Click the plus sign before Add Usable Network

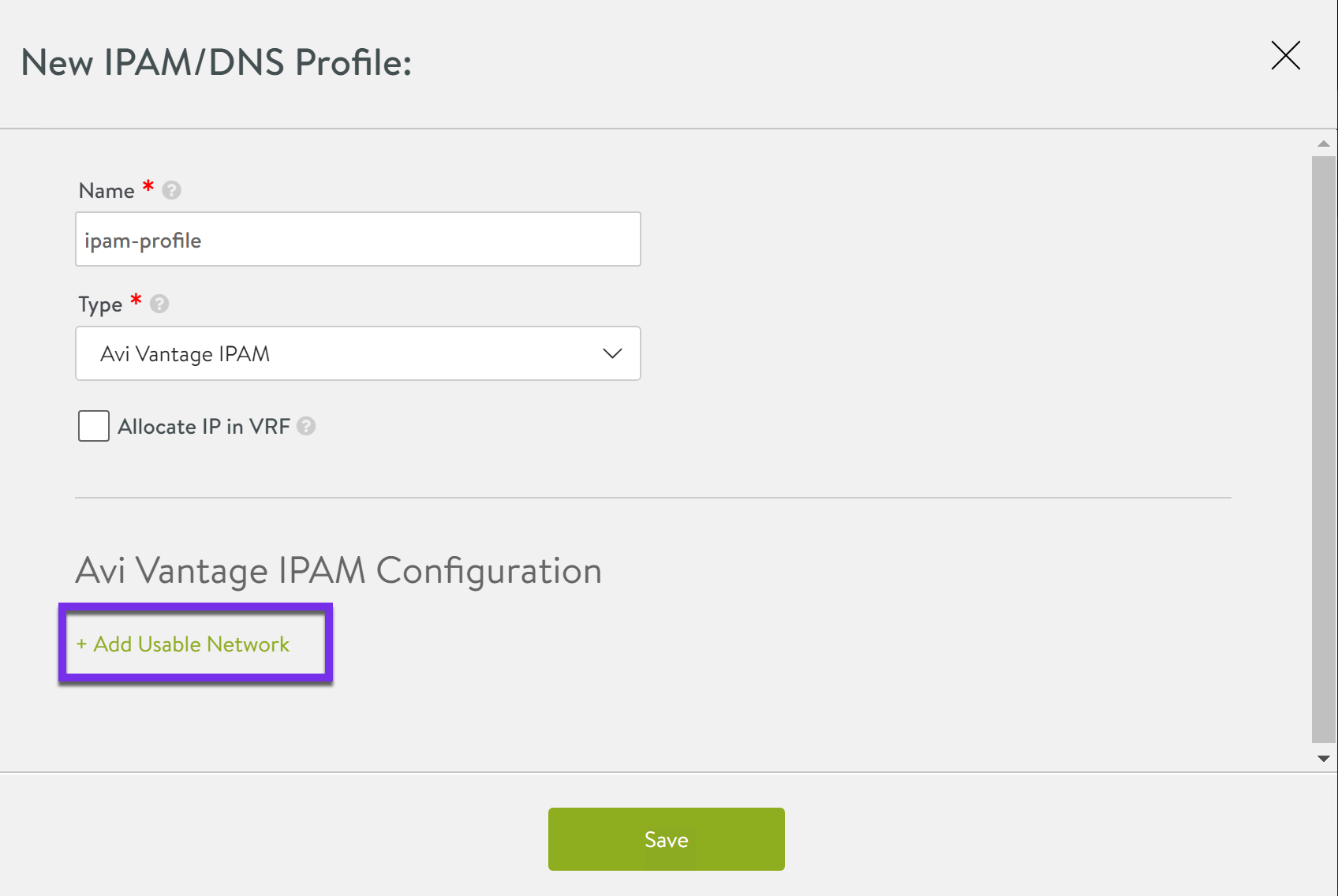click(81, 644)
